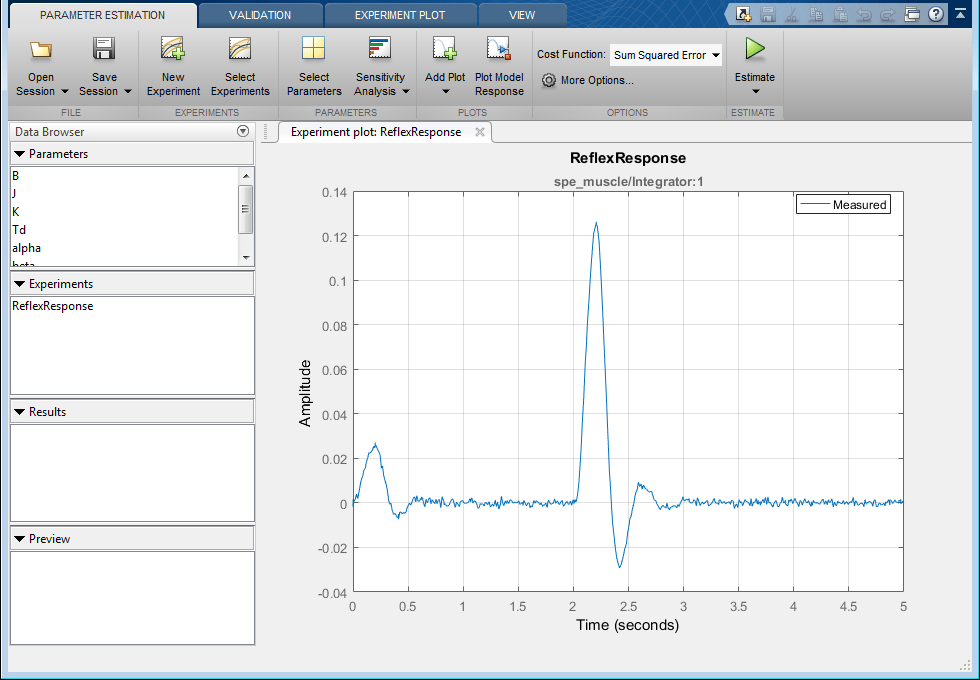
Task: Switch to the View tab
Action: [x=522, y=15]
